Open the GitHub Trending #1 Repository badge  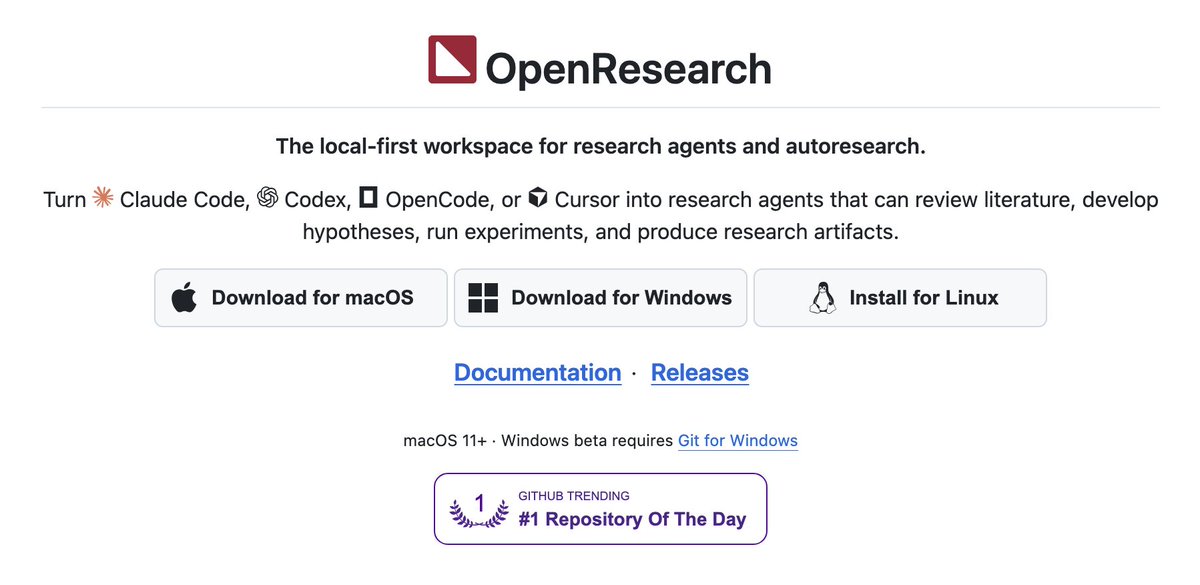600,509
